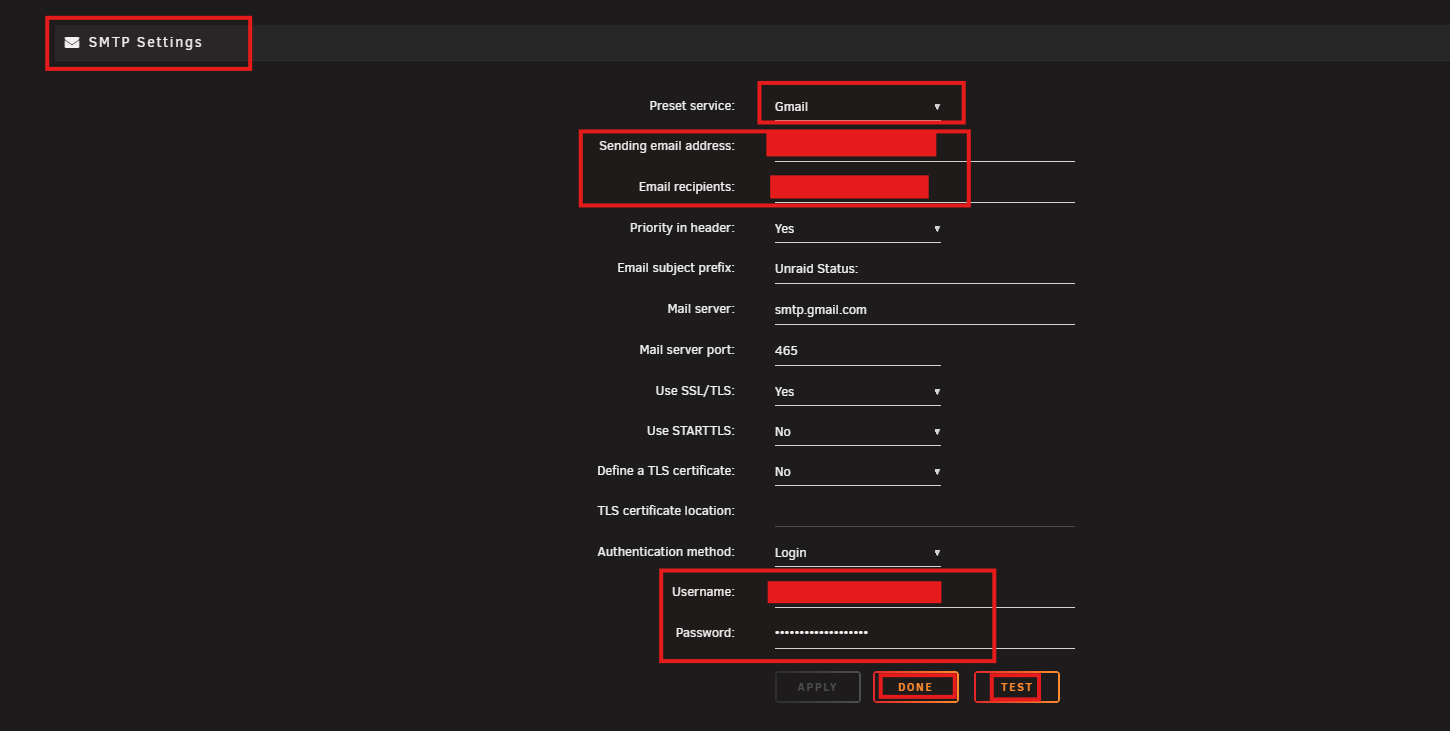Open the Use SSL/TLS dropdown
The width and height of the screenshot is (1450, 731).
pyautogui.click(x=857, y=392)
